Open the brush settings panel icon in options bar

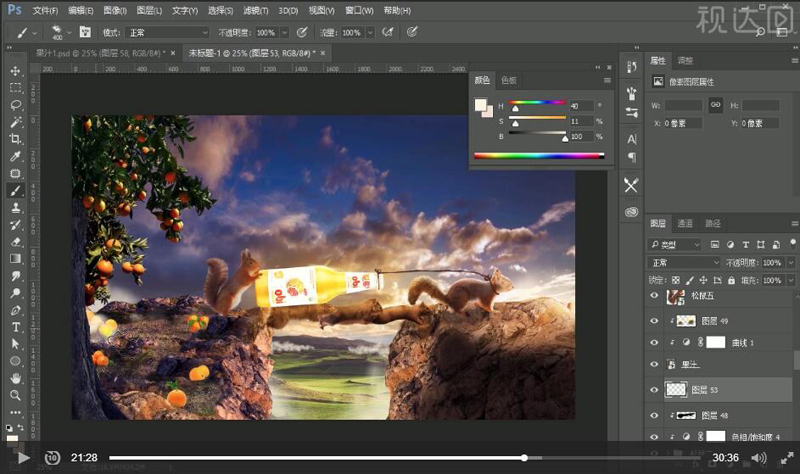(85, 32)
